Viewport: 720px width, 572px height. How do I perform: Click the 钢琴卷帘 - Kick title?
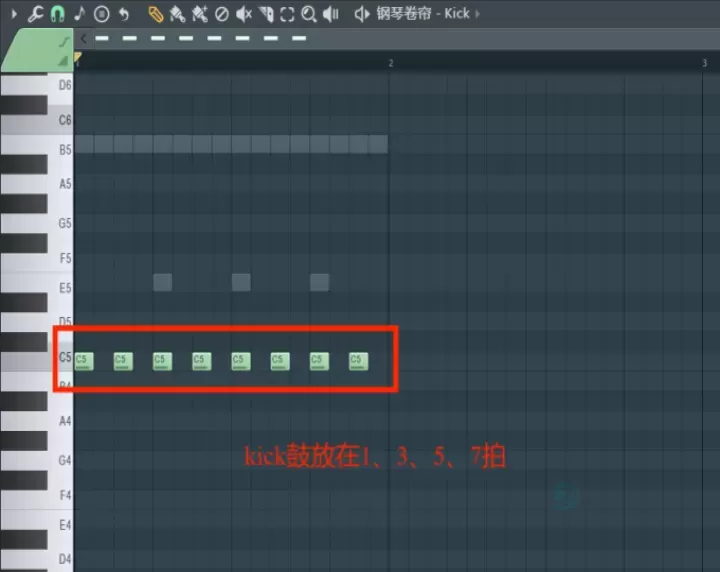423,14
